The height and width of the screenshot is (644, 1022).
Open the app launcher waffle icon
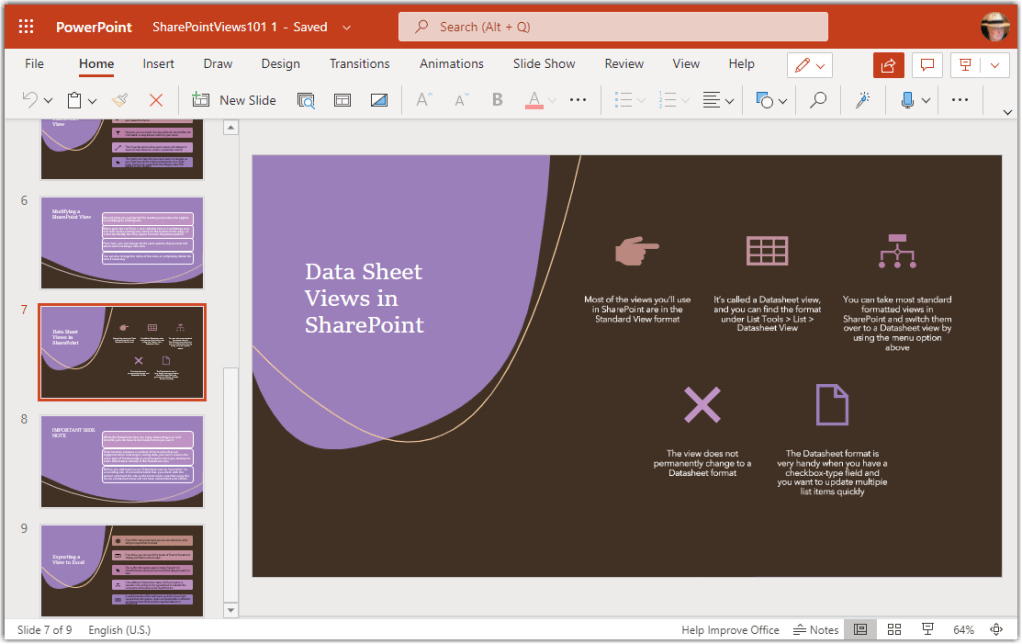pyautogui.click(x=26, y=27)
